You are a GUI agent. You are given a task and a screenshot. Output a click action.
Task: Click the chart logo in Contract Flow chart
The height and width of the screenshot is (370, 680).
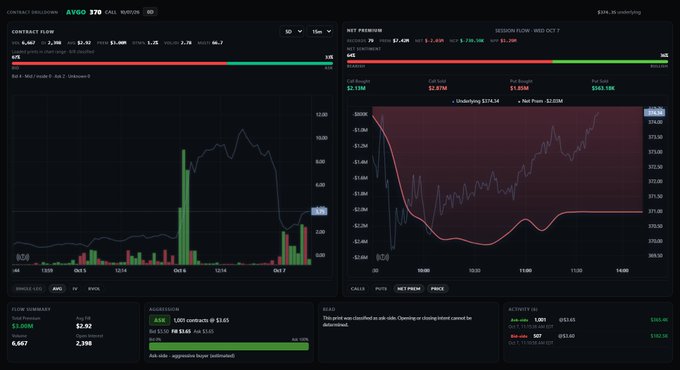coord(23,257)
